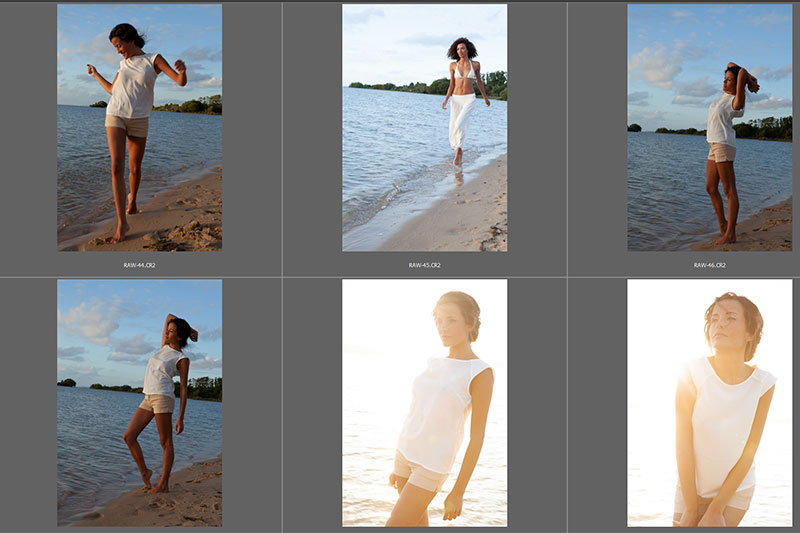Open bottom-row beach pose photo with blue sky
Screen dimensions: 800x533
tap(139, 402)
